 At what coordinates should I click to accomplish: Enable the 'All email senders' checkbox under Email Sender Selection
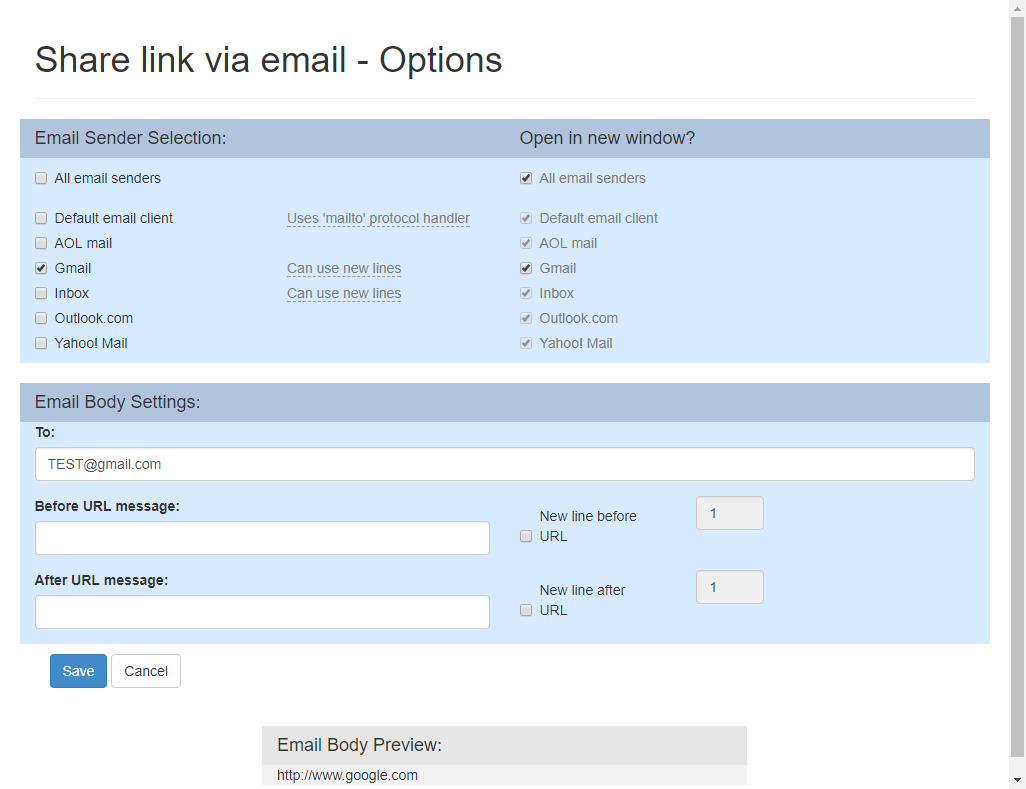pyautogui.click(x=41, y=178)
